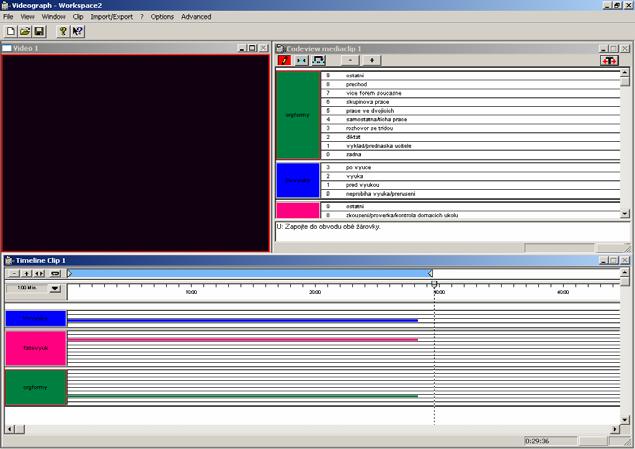
Task: Select pink category swatch in Codeview
Action: pos(298,211)
